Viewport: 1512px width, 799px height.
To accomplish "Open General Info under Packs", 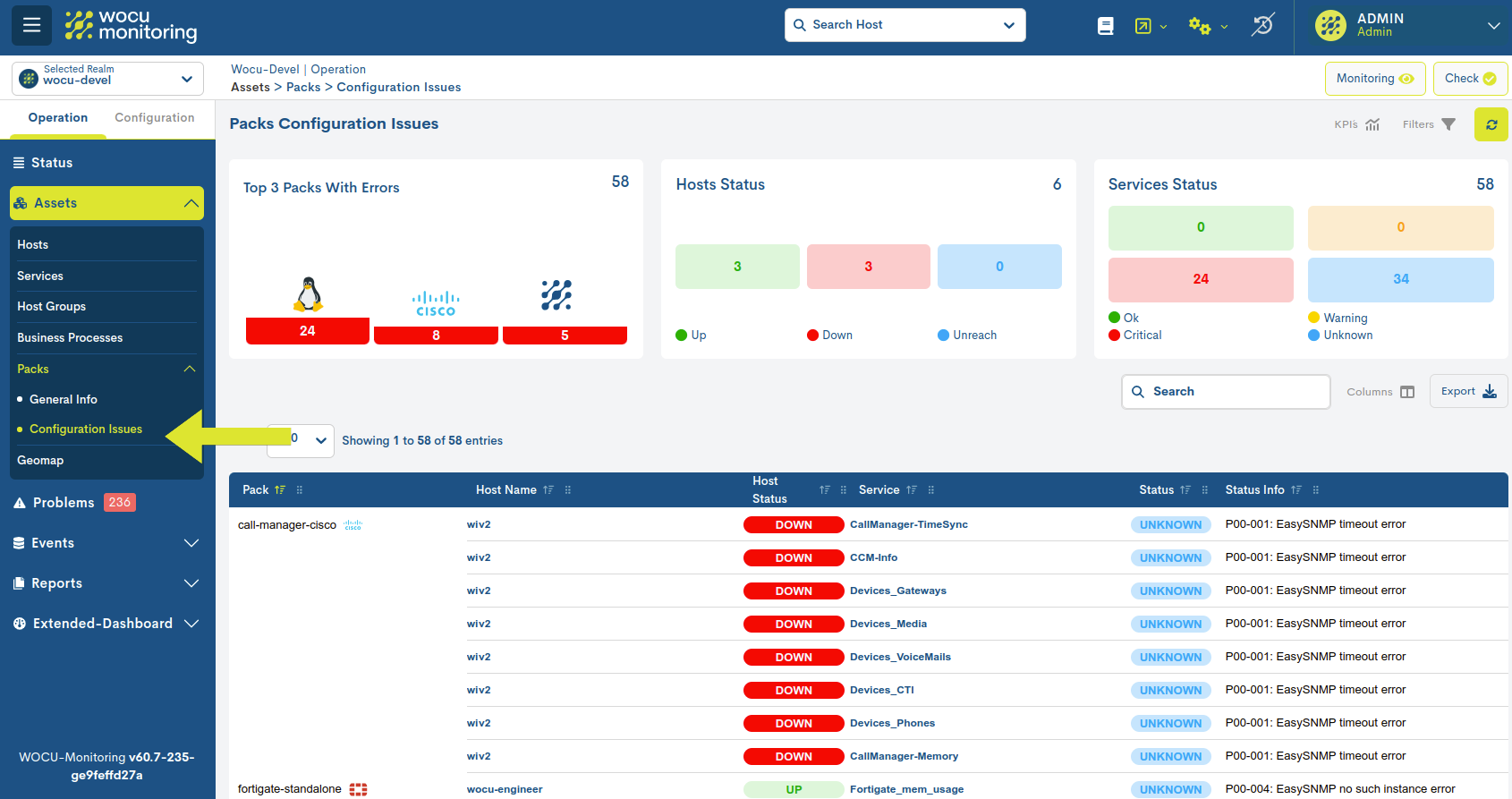I will [x=64, y=400].
